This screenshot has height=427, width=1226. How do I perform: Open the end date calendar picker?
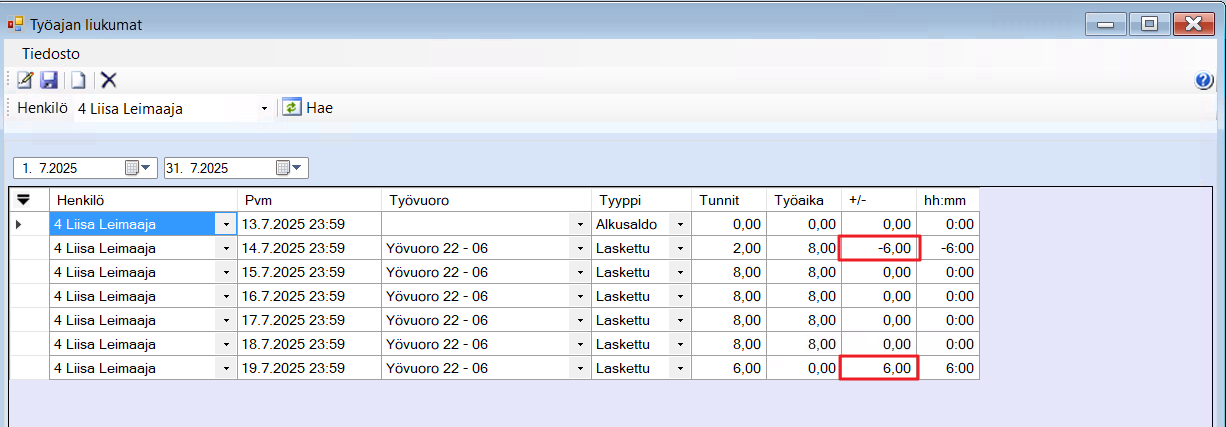tap(290, 168)
